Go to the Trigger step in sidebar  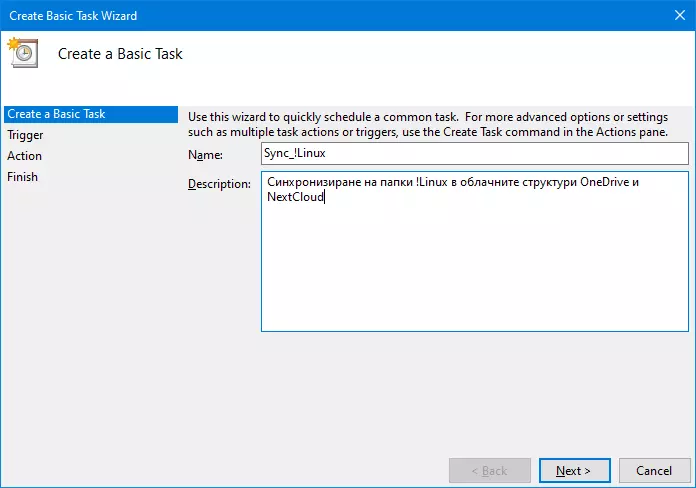point(25,135)
